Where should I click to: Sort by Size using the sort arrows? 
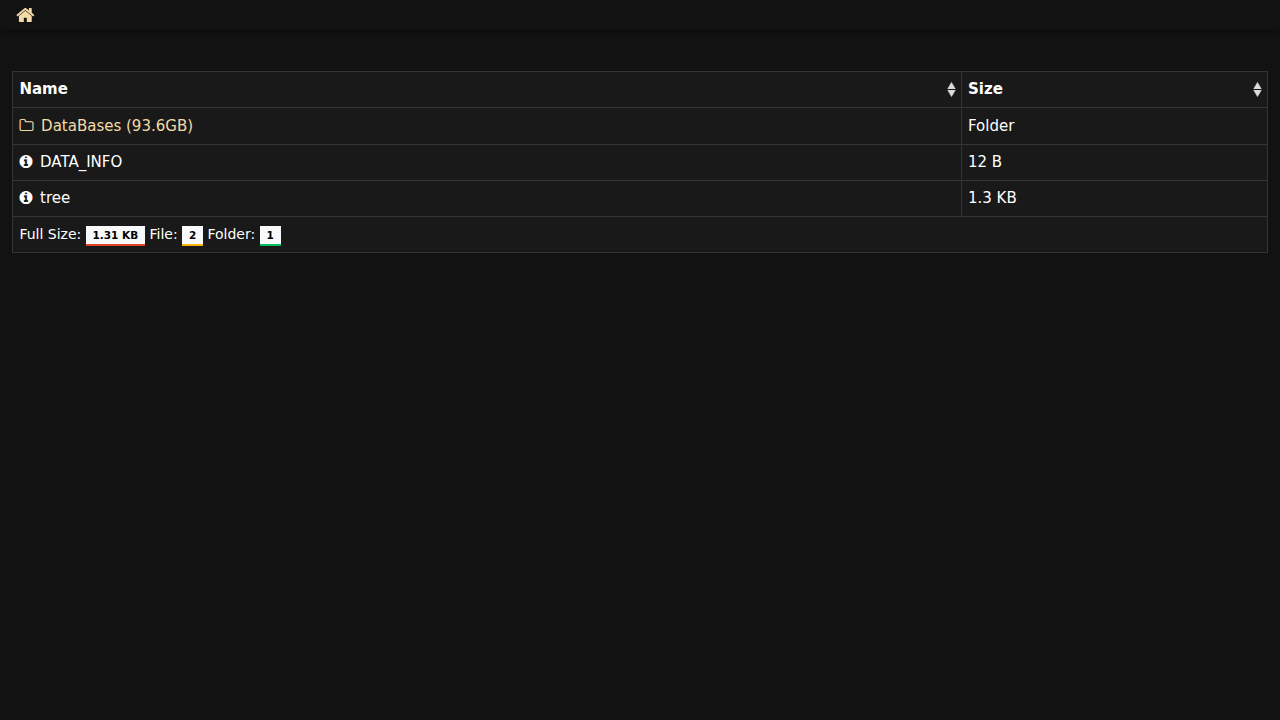point(1257,90)
